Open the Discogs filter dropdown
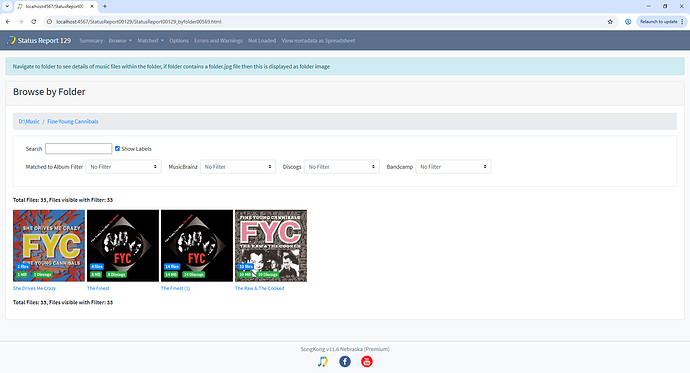Viewport: 690px width, 373px height. click(x=341, y=167)
